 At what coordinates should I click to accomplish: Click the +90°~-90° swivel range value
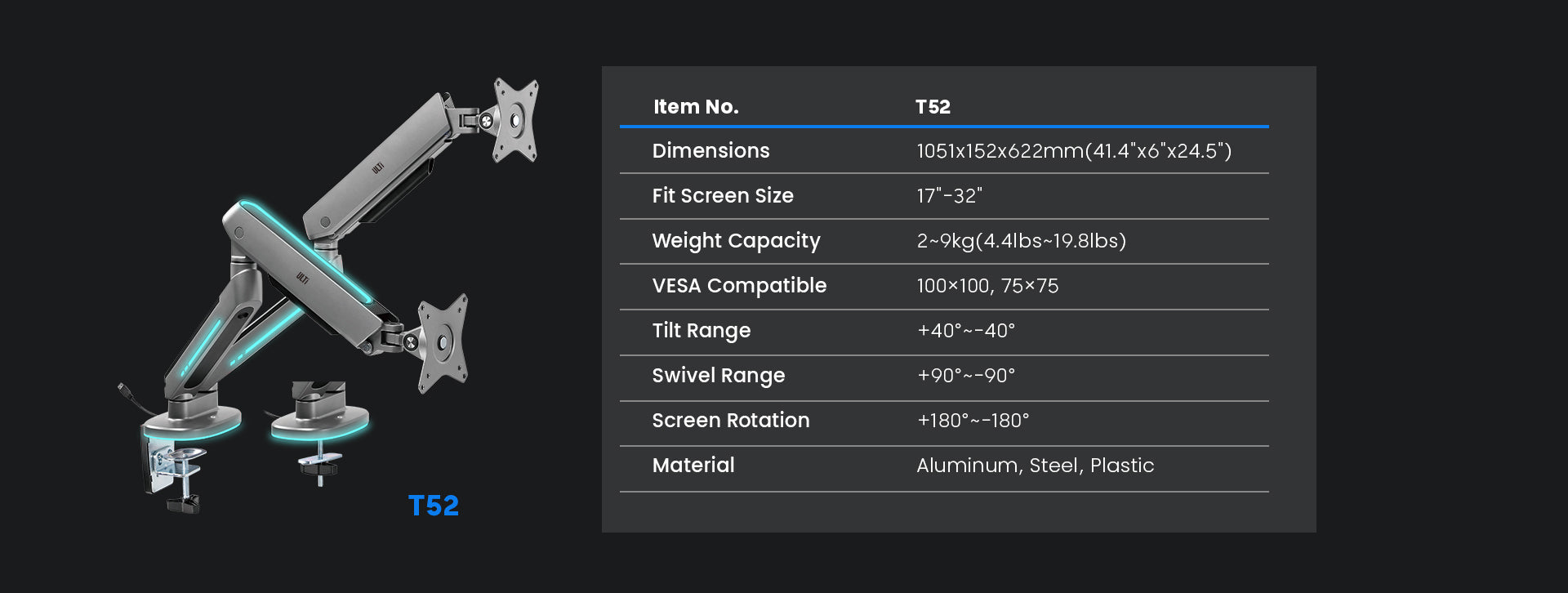966,376
